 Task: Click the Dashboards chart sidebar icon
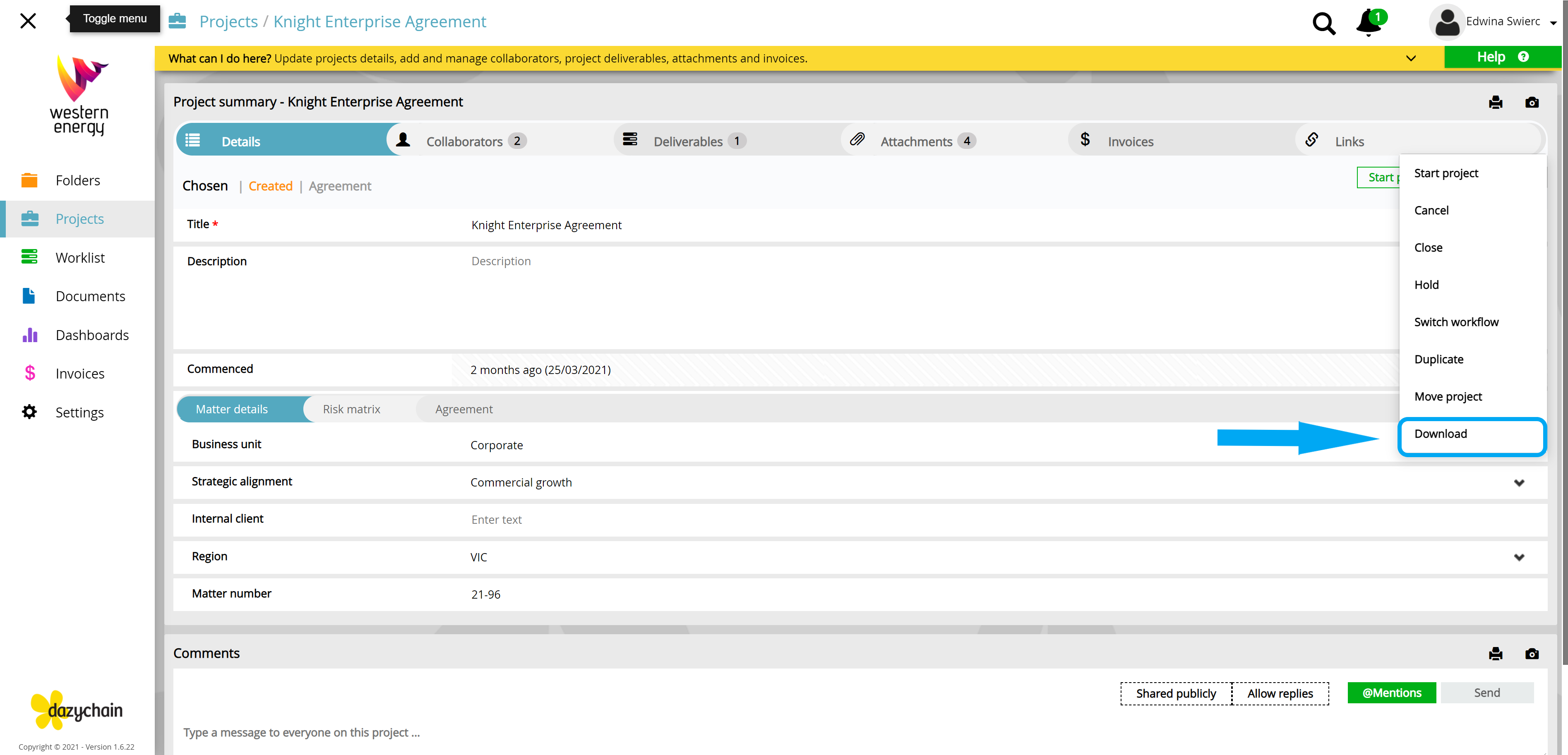30,335
